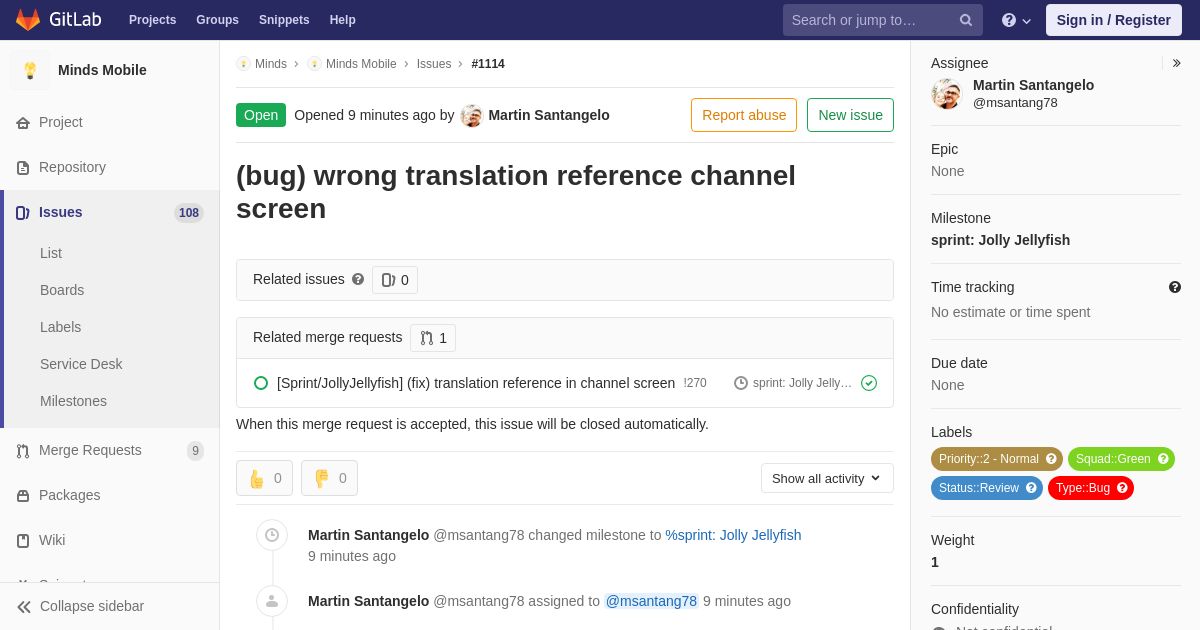Click the milestone change clock icon in activity

click(272, 535)
